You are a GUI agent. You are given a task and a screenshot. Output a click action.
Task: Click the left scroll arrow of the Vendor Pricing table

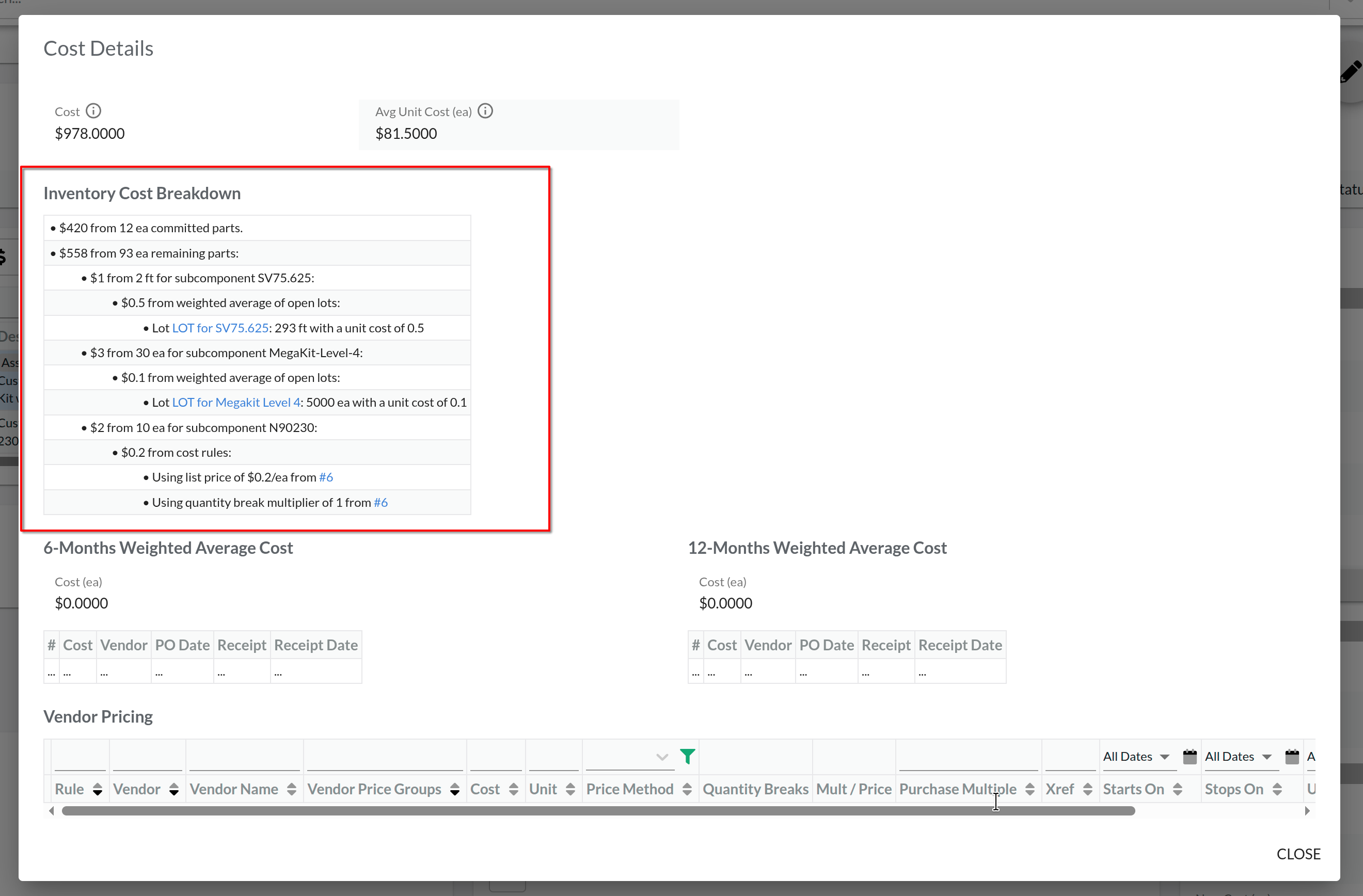tap(52, 811)
